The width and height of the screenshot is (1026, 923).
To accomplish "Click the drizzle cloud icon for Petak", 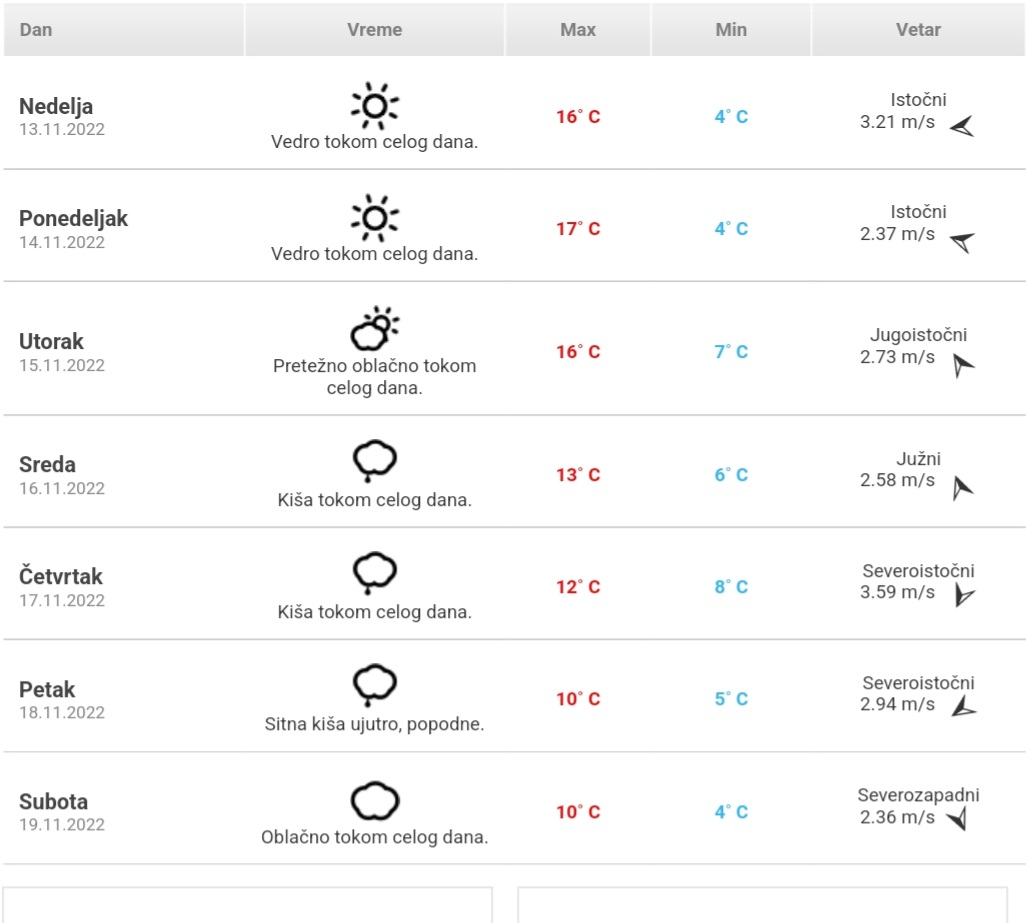I will (x=374, y=685).
